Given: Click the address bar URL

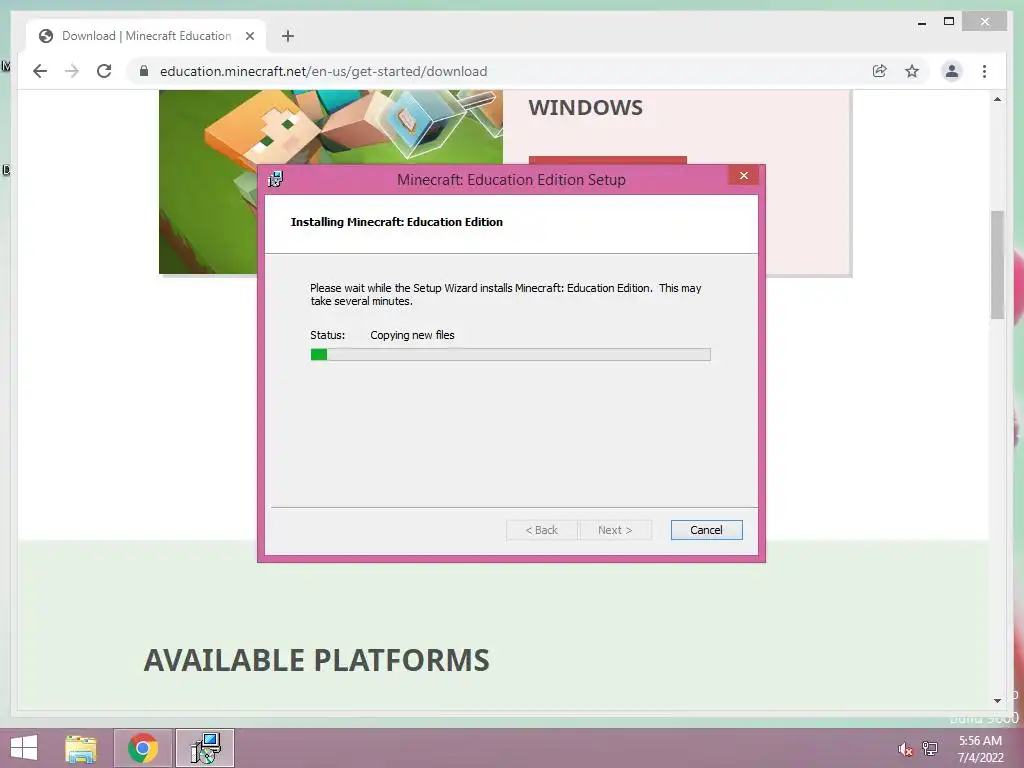Looking at the screenshot, I should 323,71.
